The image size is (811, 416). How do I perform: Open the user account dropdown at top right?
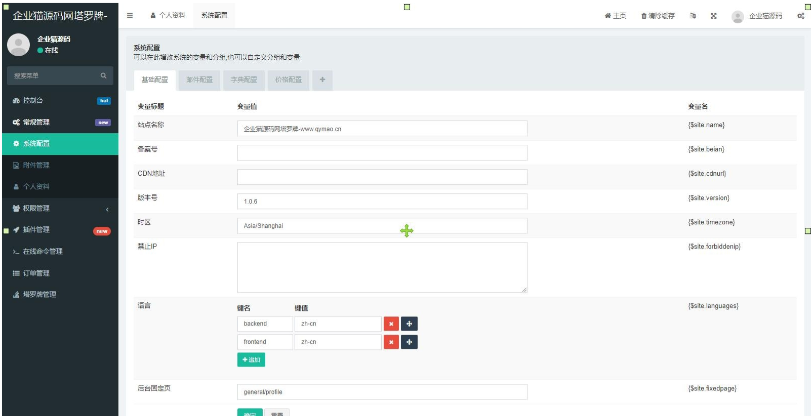[758, 17]
